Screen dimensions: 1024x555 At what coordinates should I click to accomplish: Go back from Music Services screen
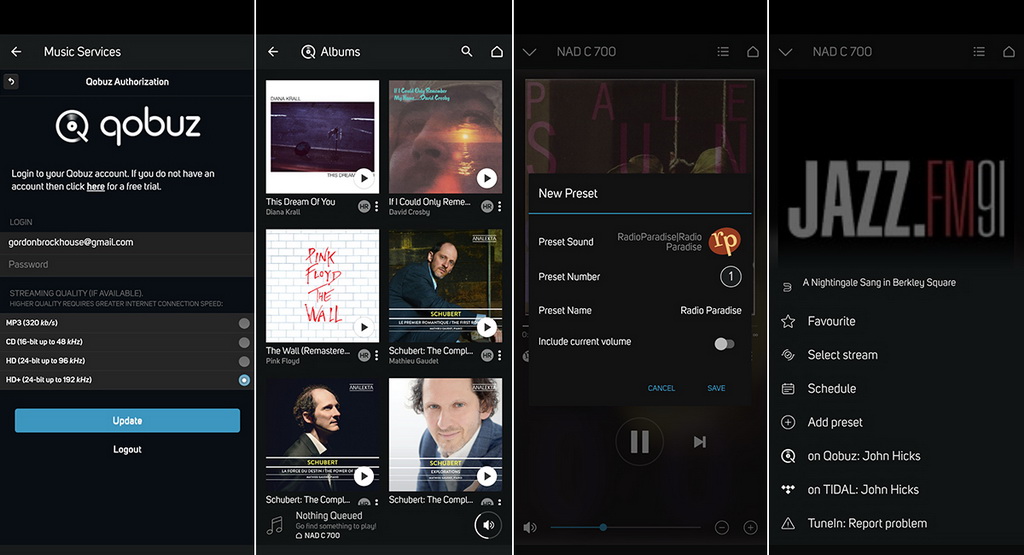point(16,52)
